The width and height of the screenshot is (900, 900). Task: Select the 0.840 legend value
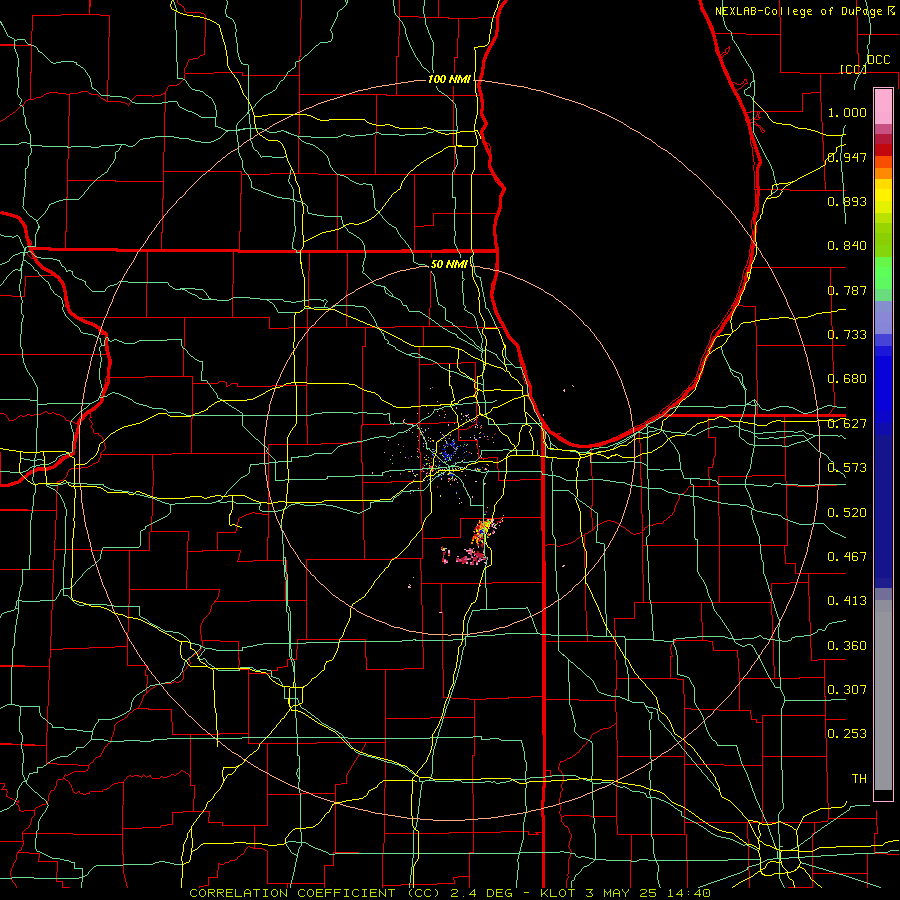tap(847, 246)
